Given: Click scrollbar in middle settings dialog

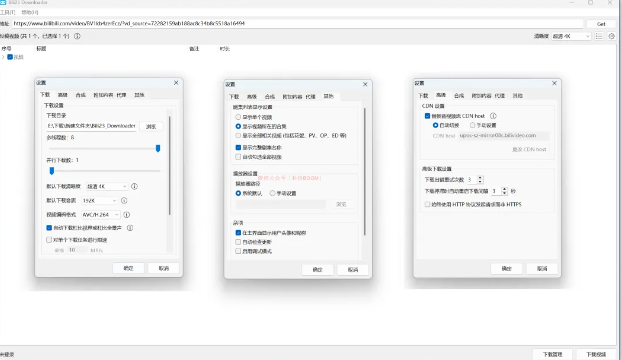Looking at the screenshot, I should pos(365,171).
